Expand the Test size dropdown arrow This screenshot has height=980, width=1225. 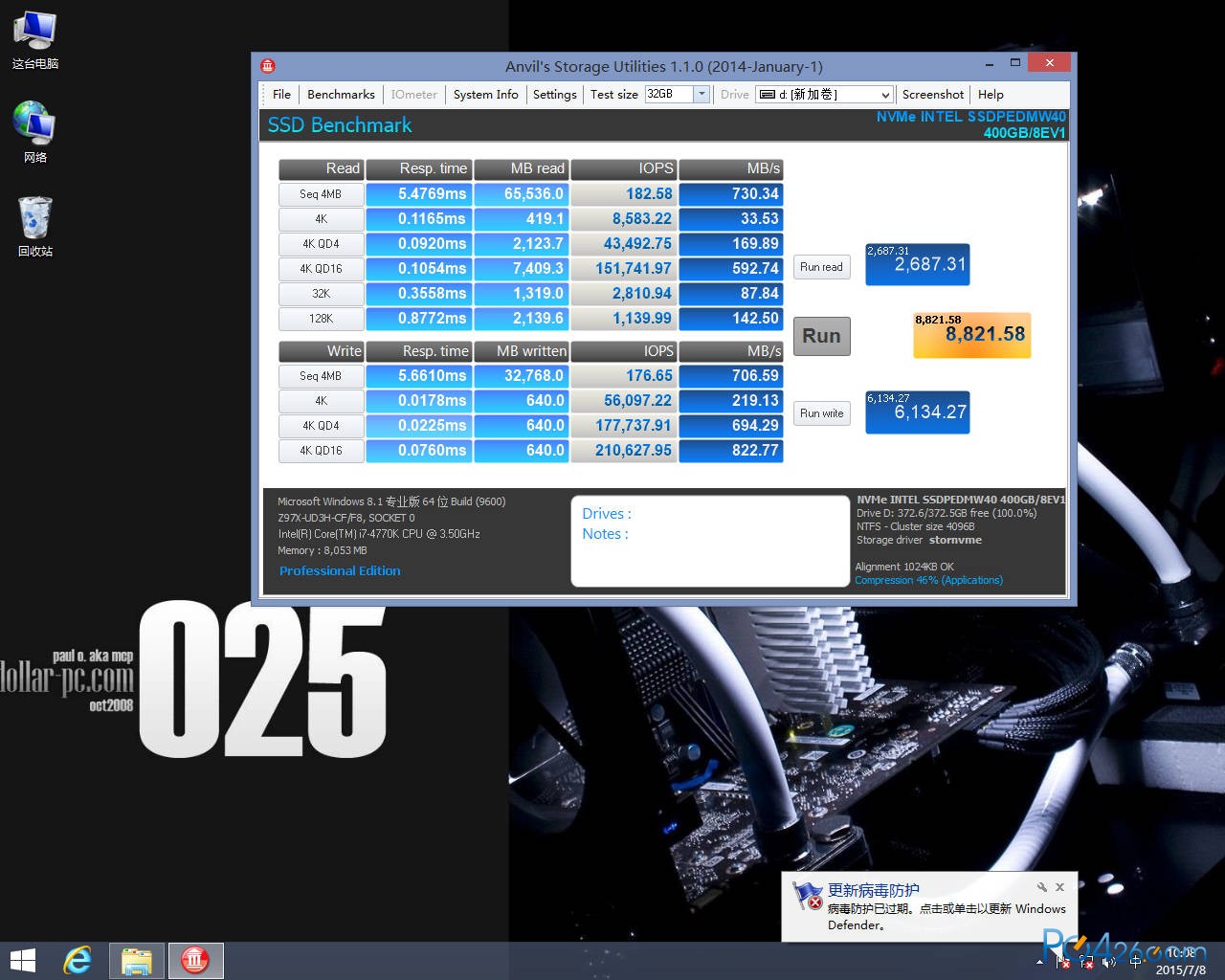pos(702,94)
